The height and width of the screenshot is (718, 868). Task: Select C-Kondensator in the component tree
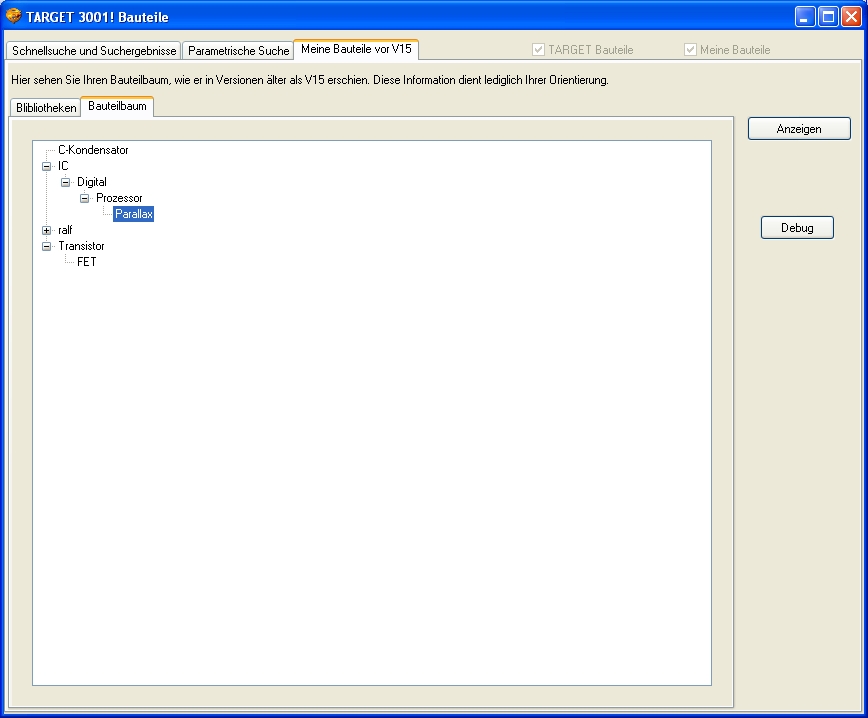pyautogui.click(x=93, y=150)
